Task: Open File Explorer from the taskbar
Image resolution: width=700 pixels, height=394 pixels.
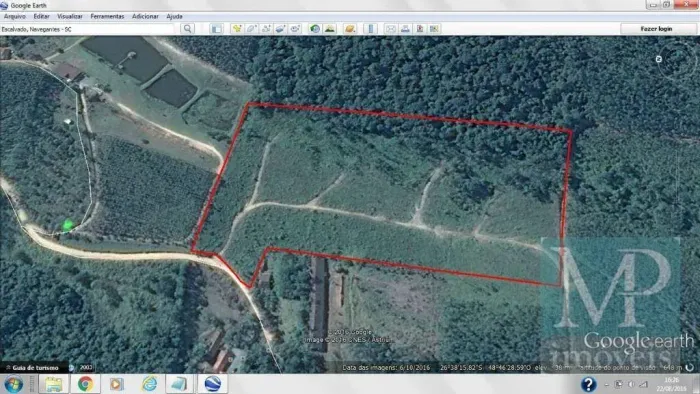Action: click(54, 384)
